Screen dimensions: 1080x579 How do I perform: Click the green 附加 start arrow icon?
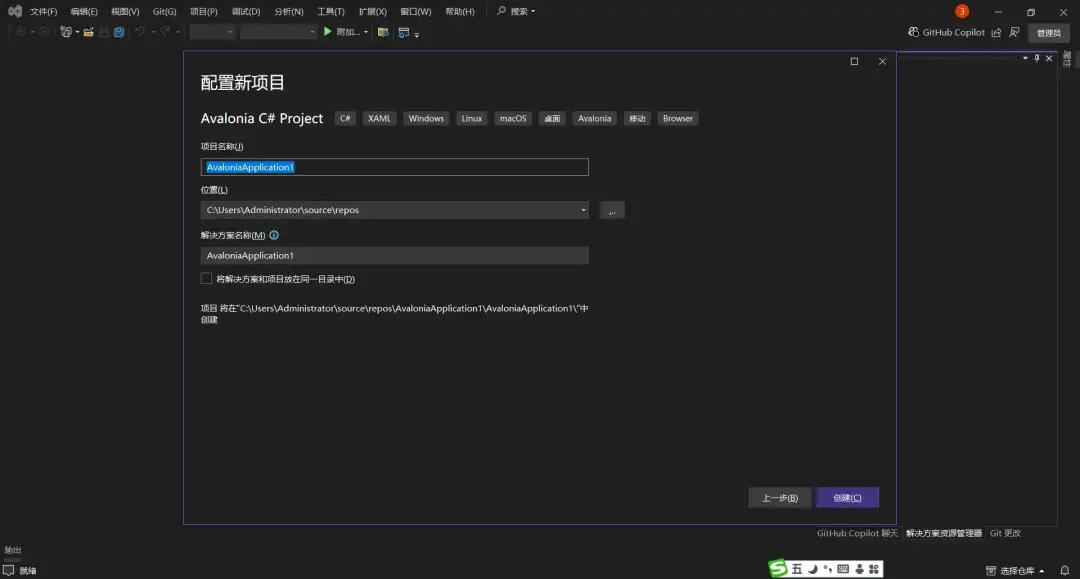[327, 31]
